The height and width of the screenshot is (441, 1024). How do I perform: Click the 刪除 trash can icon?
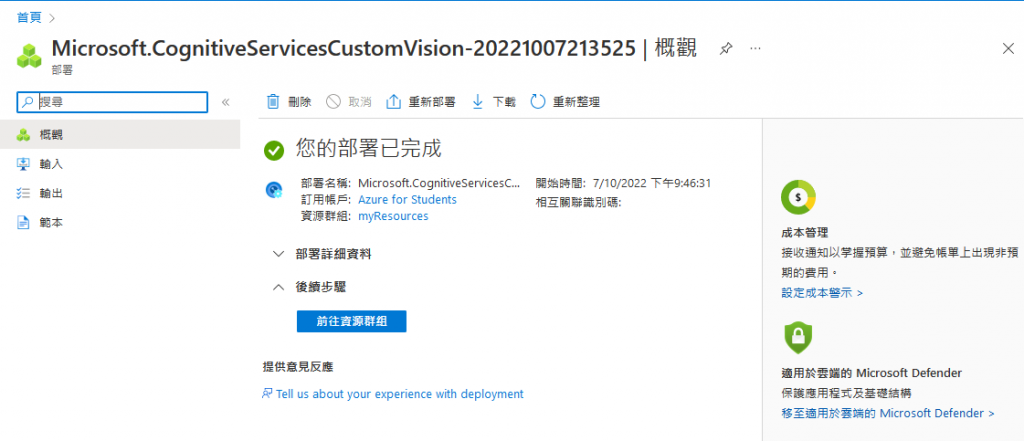[273, 102]
